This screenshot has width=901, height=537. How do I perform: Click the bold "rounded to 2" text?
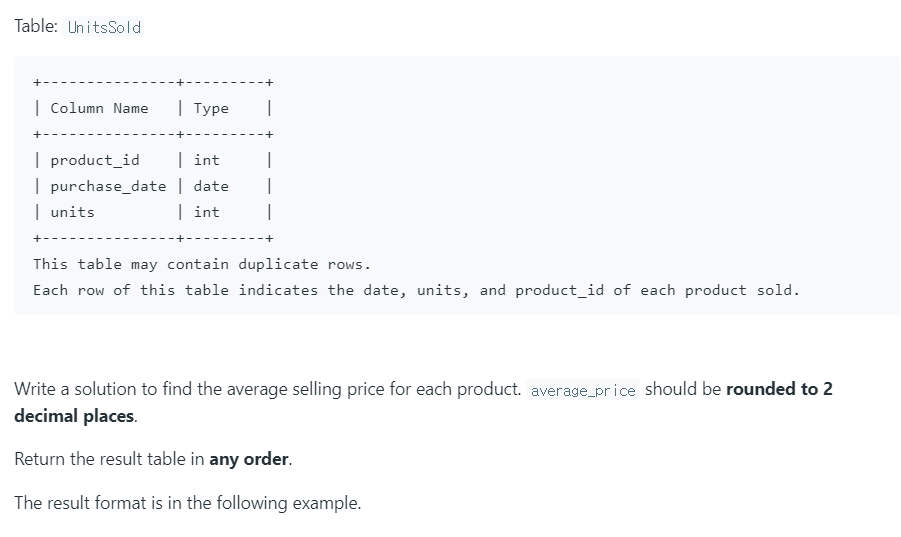tap(779, 389)
